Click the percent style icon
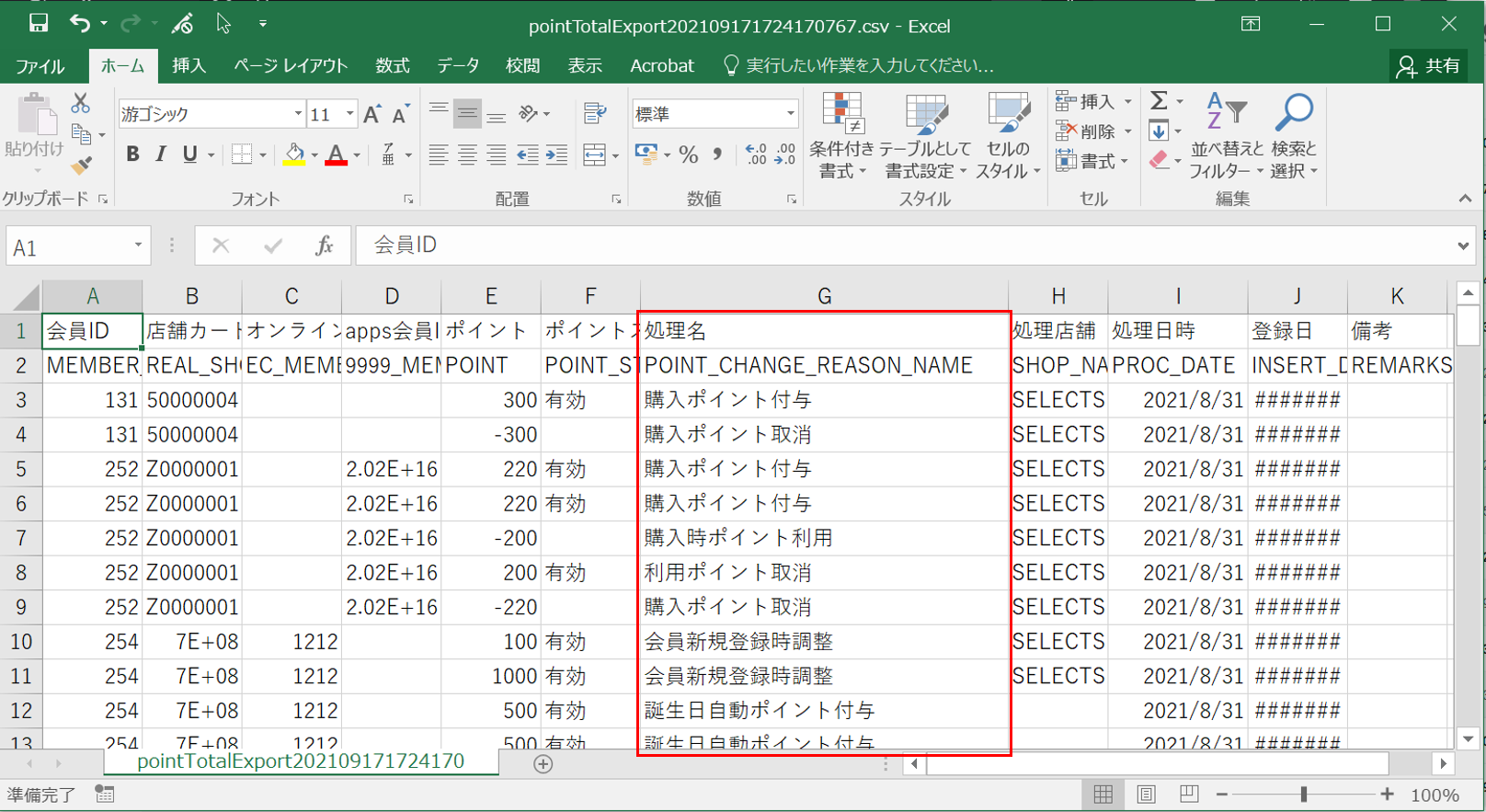The height and width of the screenshot is (812, 1486). click(x=689, y=154)
